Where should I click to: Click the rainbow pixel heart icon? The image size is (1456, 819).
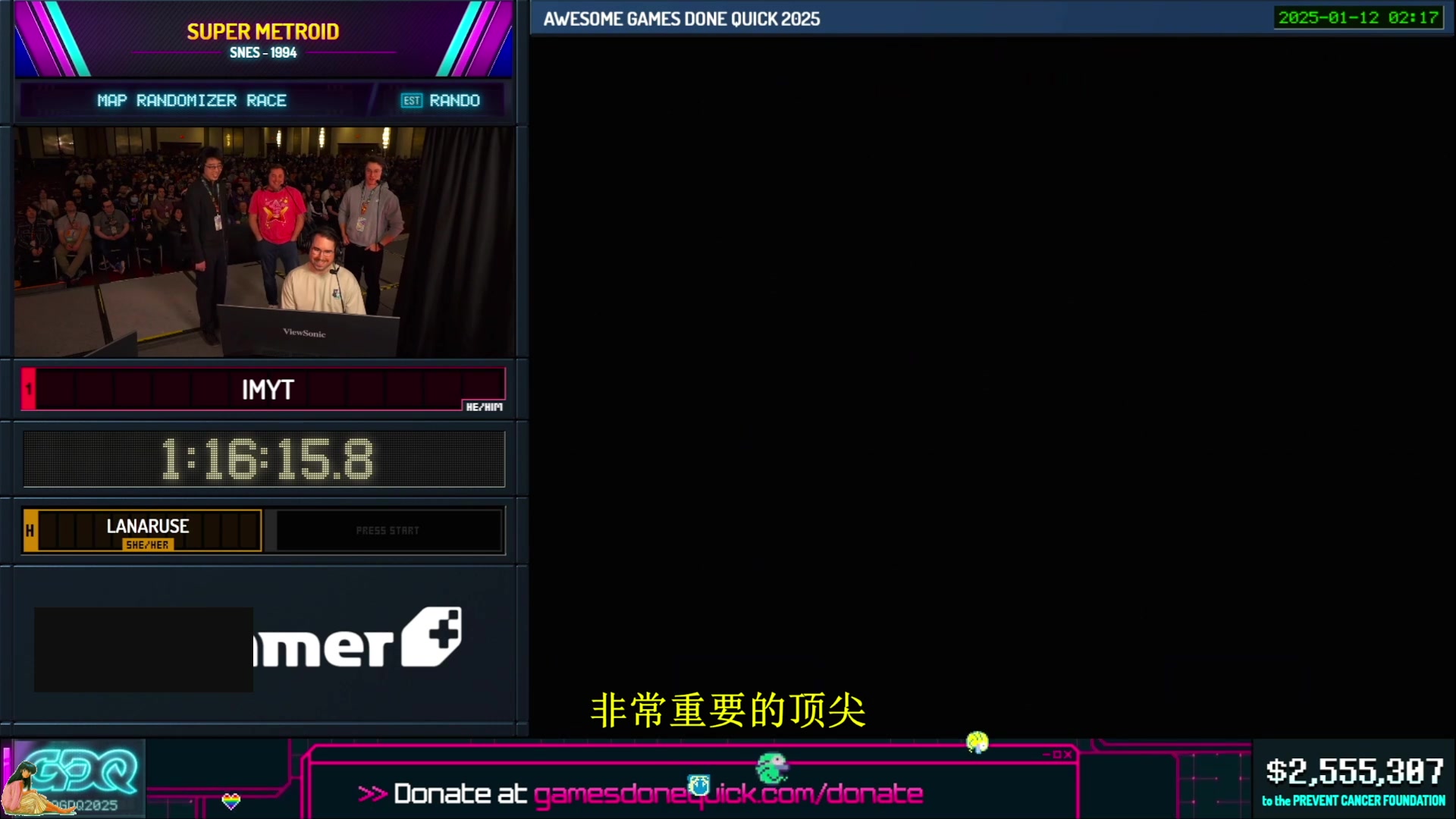(x=231, y=801)
